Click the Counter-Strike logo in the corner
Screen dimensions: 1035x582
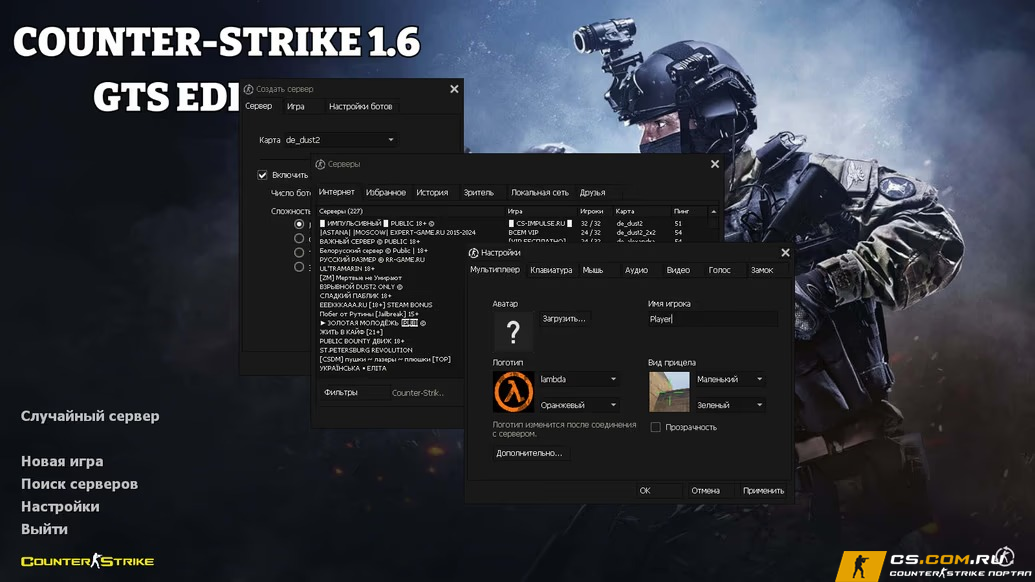click(87, 562)
